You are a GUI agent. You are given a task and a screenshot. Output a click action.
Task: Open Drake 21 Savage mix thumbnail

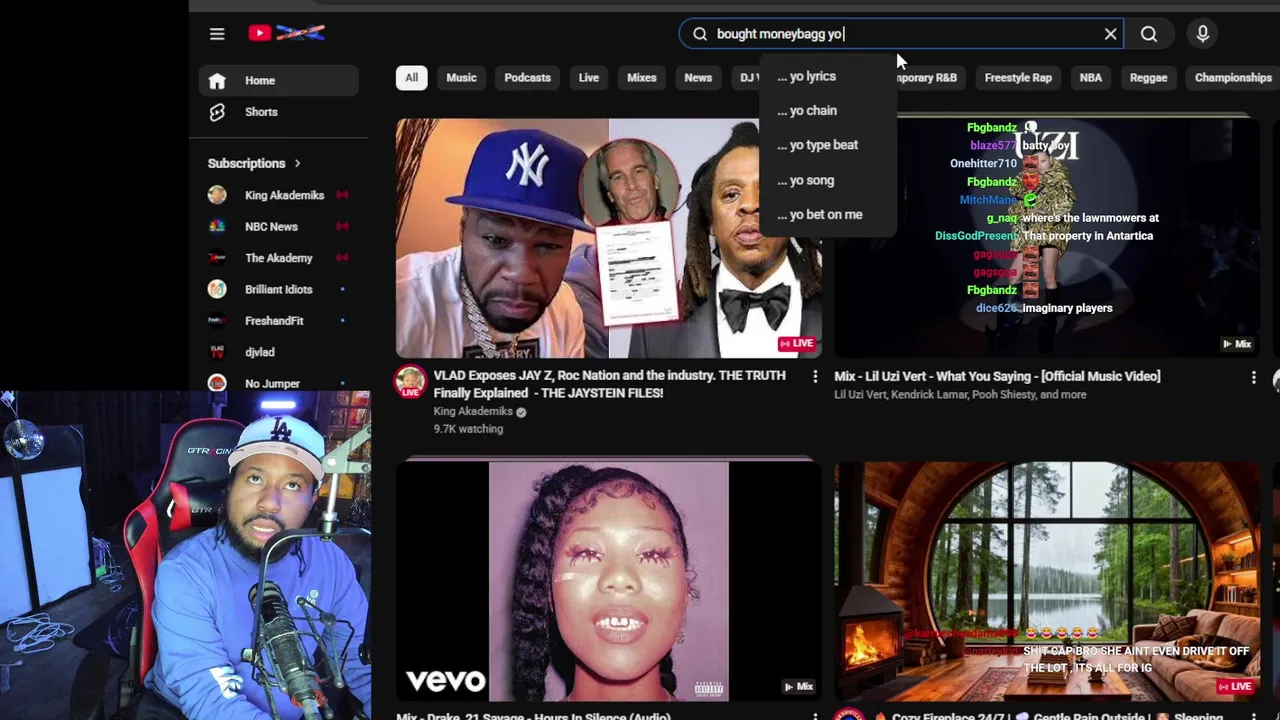[608, 581]
